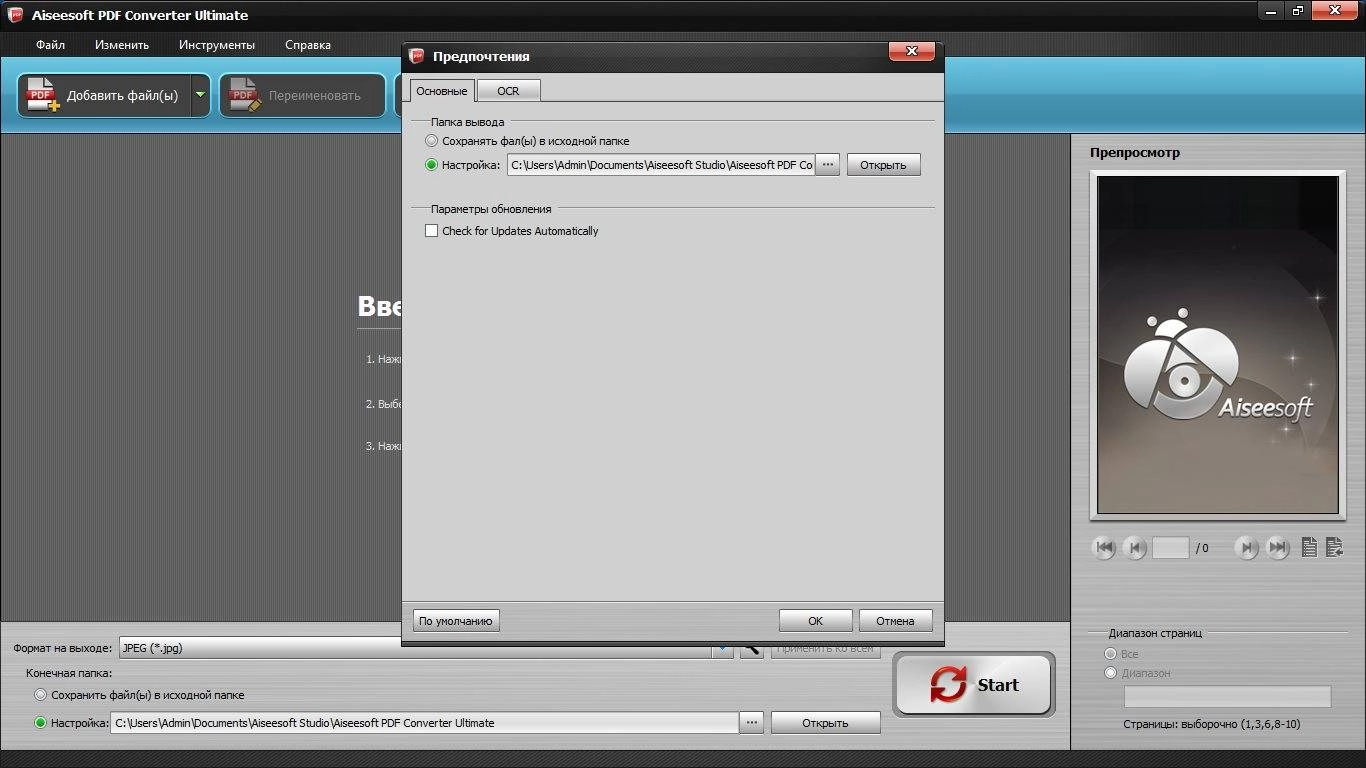Start the conversion
Image resolution: width=1366 pixels, height=768 pixels.
click(x=974, y=685)
